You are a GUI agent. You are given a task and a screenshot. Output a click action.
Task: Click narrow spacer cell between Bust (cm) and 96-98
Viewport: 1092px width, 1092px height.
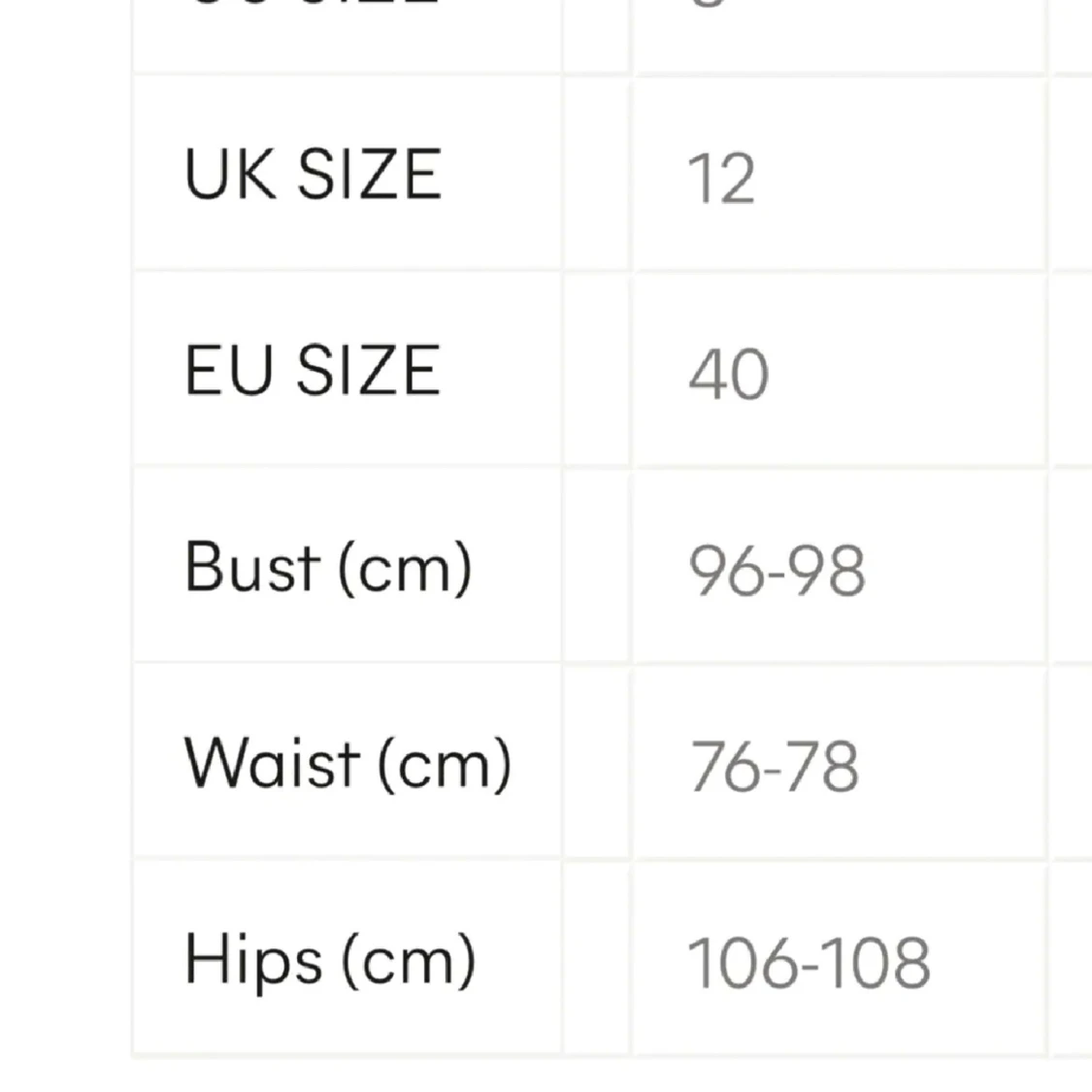(x=597, y=567)
